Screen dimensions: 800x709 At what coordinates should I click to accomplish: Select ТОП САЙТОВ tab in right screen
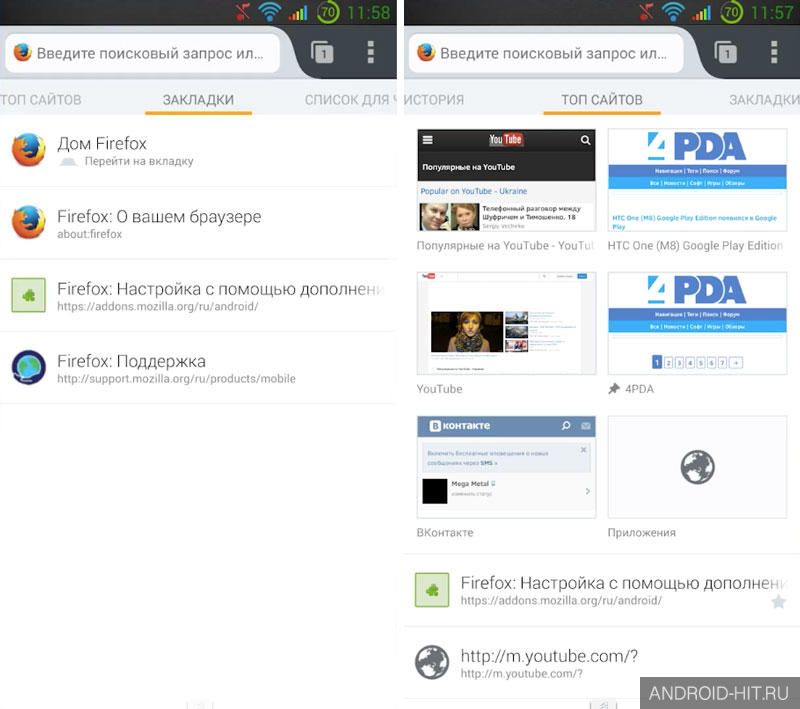tap(602, 99)
